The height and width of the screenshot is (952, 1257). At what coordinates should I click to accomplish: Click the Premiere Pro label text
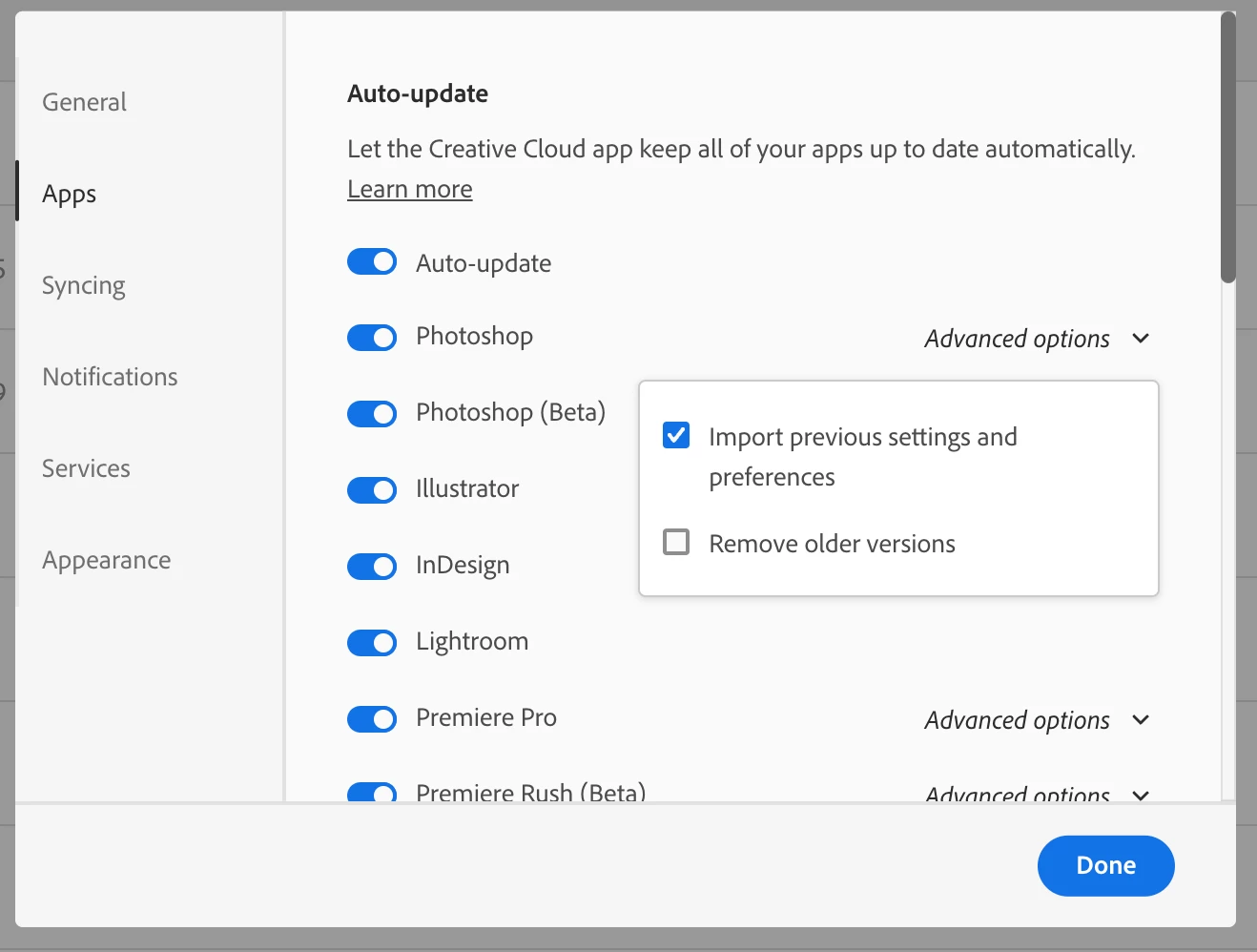point(486,717)
